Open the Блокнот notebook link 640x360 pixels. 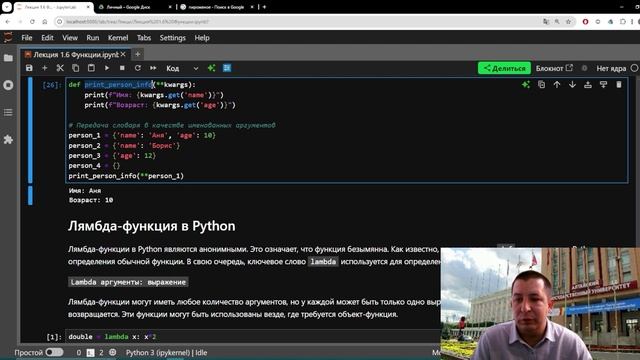[554, 68]
